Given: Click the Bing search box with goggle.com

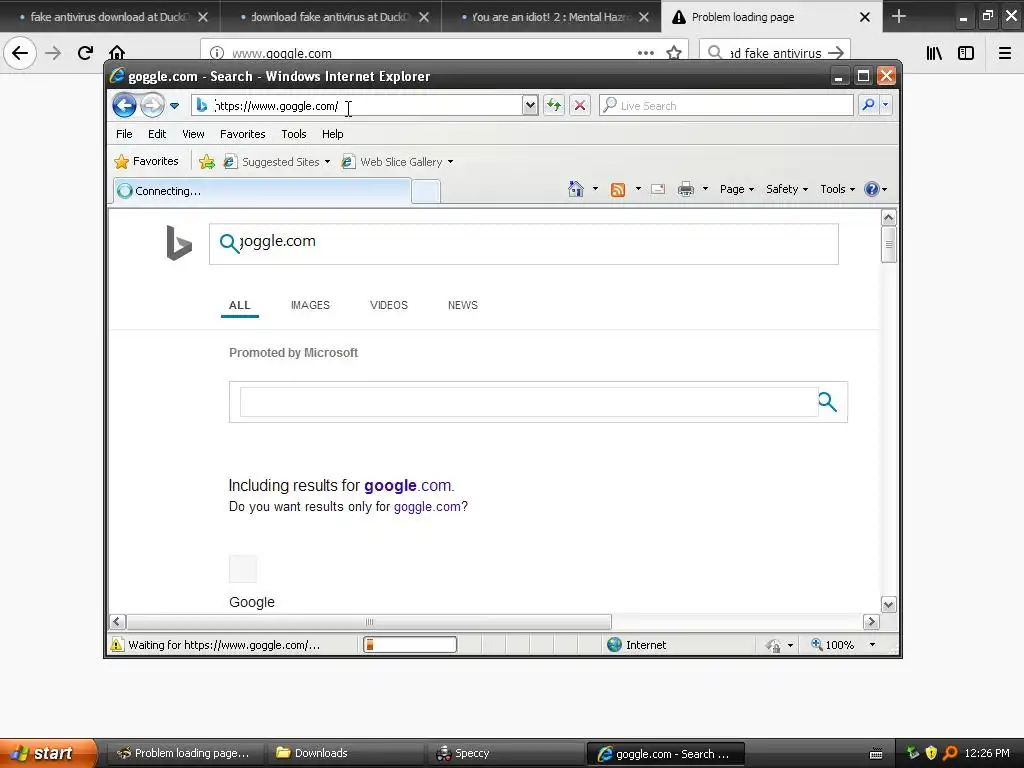Looking at the screenshot, I should click(524, 244).
